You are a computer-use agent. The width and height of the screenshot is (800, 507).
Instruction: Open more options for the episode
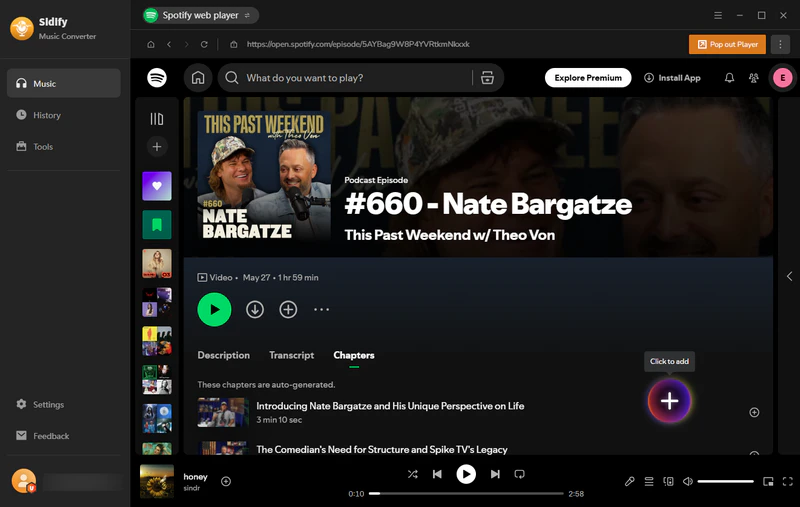321,309
